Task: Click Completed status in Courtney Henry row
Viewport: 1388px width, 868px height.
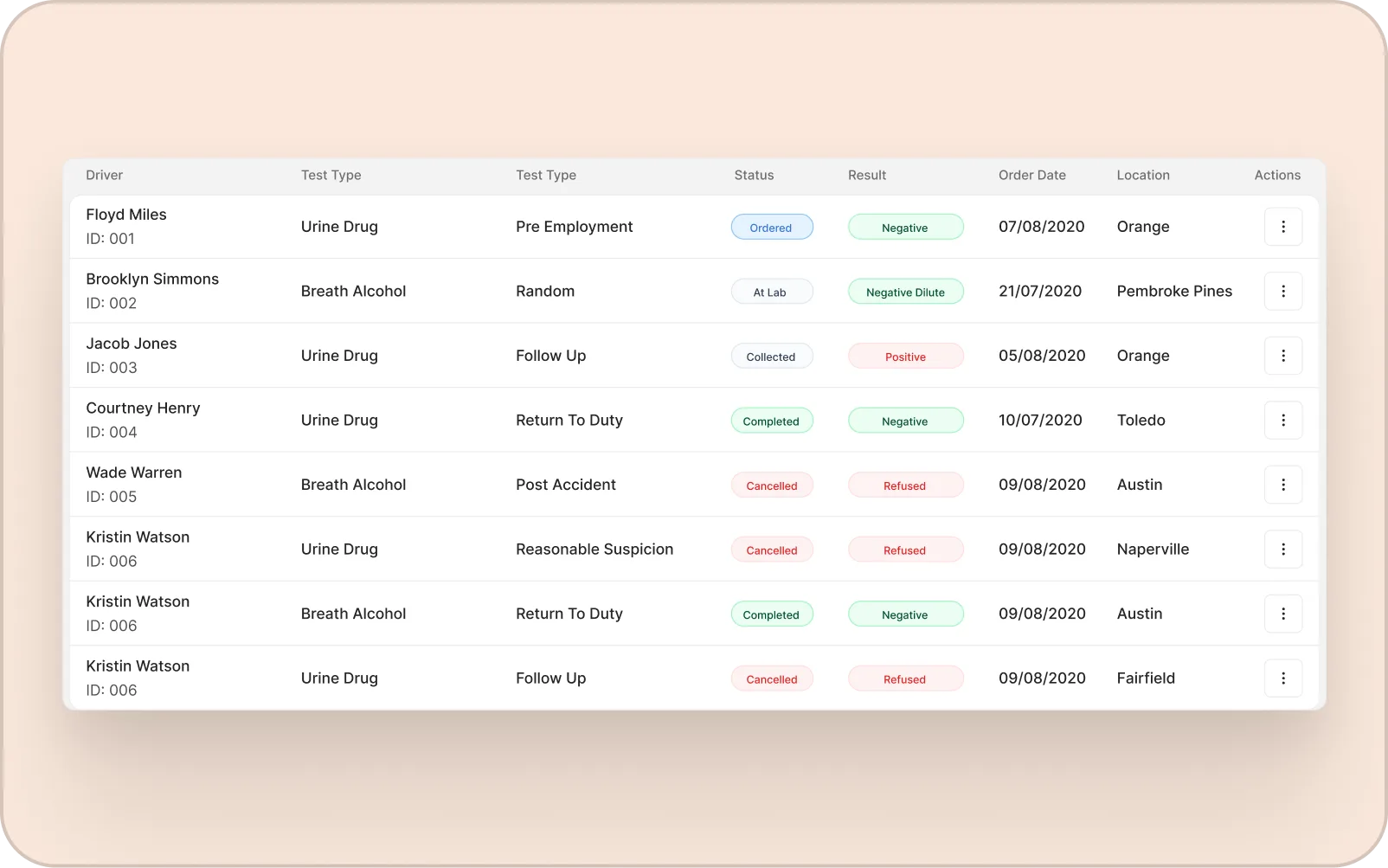Action: (x=772, y=421)
